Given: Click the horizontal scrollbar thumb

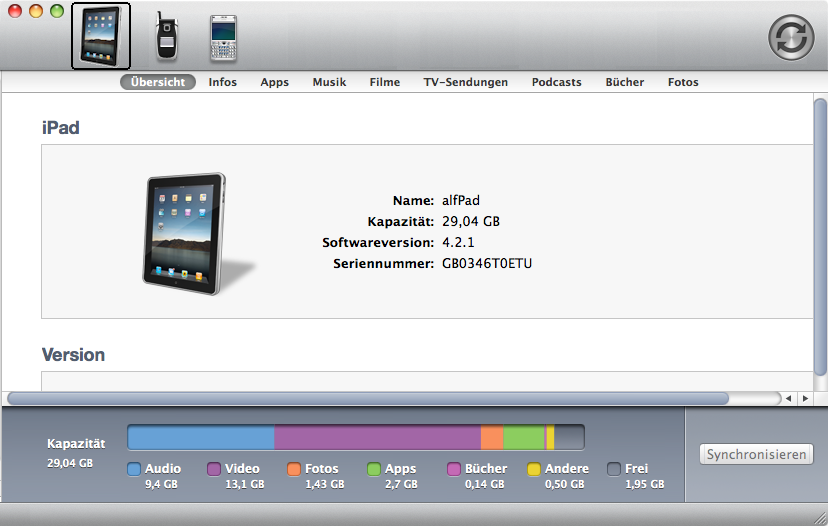Looking at the screenshot, I should click(x=368, y=398).
